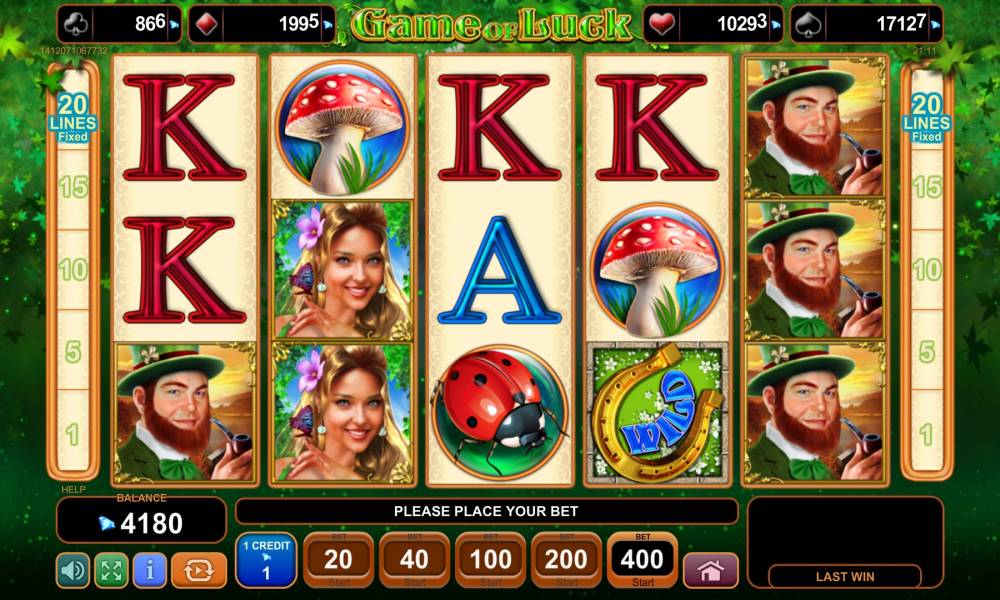This screenshot has height=600, width=1000.
Task: Click the clubs jackpot counter icon
Action: (77, 25)
